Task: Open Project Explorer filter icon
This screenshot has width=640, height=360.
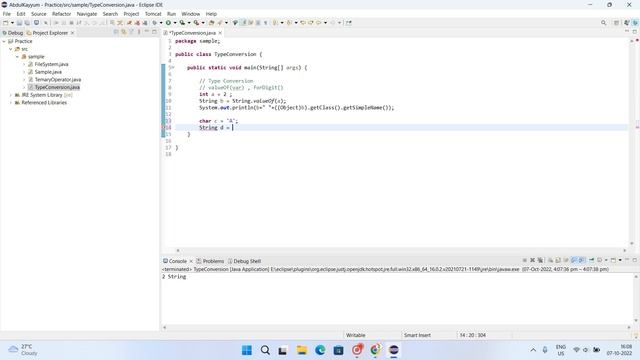Action: (x=131, y=32)
